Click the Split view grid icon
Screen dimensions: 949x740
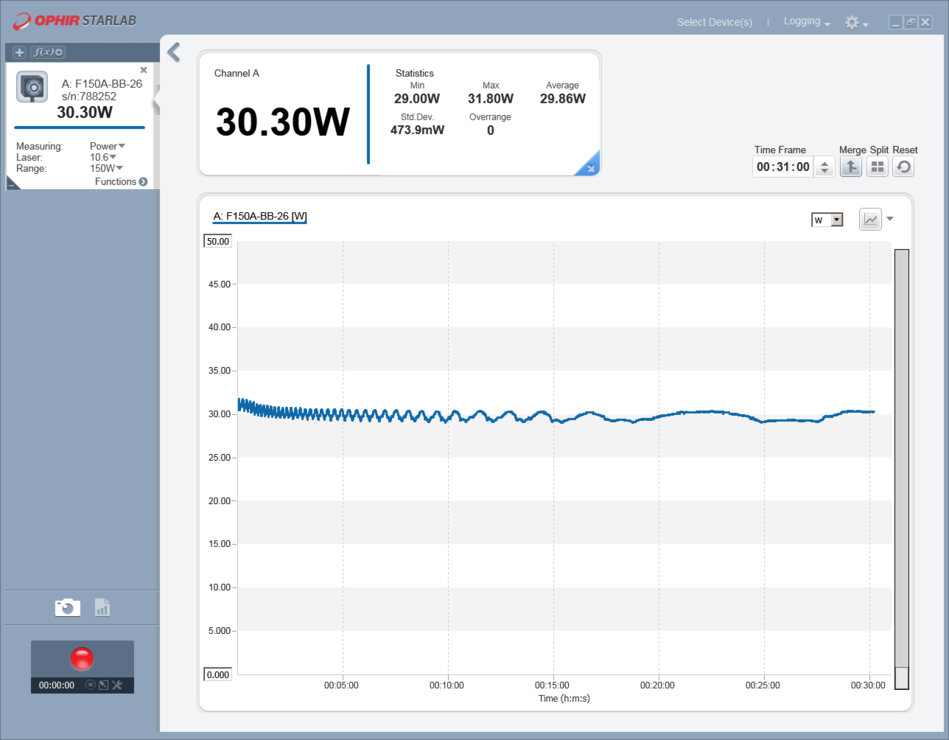coord(877,168)
